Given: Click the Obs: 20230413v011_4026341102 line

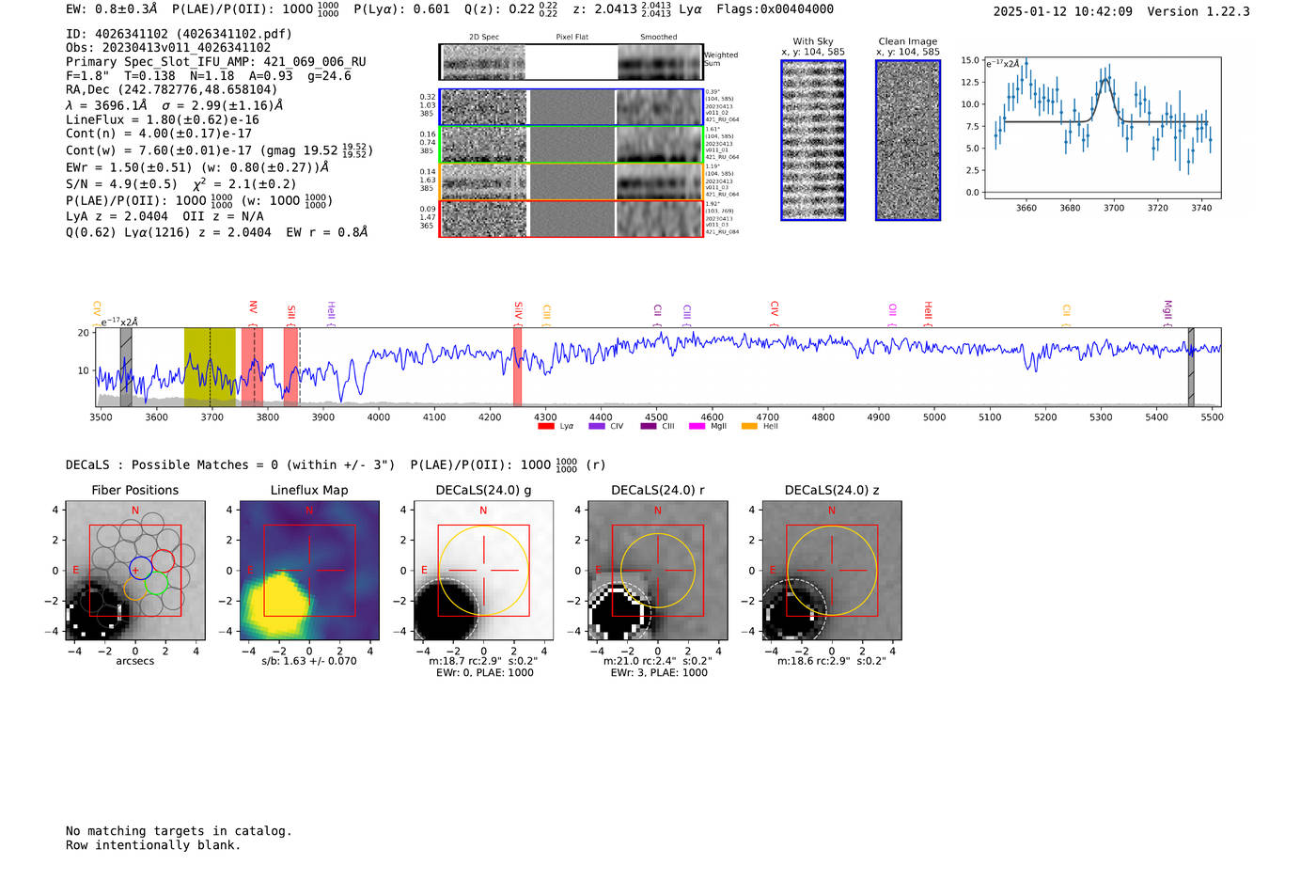Looking at the screenshot, I should click(x=168, y=48).
